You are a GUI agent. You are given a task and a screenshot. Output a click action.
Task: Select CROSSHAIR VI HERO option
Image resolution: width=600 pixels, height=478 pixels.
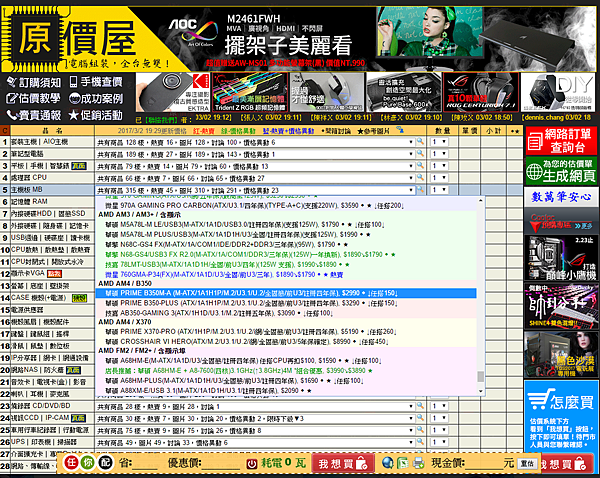coord(286,341)
